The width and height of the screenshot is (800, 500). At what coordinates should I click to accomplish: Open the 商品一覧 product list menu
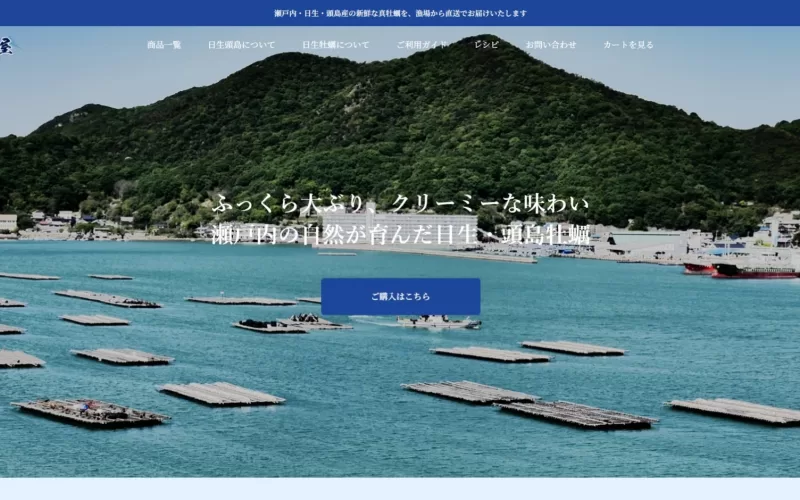[x=164, y=45]
